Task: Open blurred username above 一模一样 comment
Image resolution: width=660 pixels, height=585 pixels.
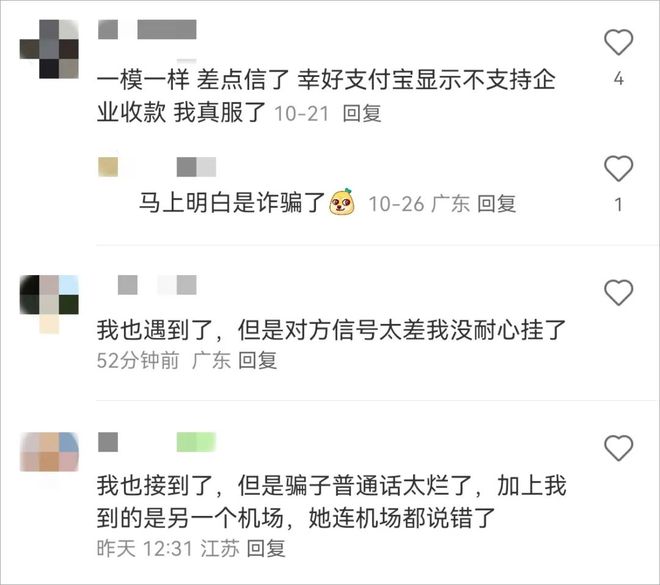Action: tap(147, 29)
